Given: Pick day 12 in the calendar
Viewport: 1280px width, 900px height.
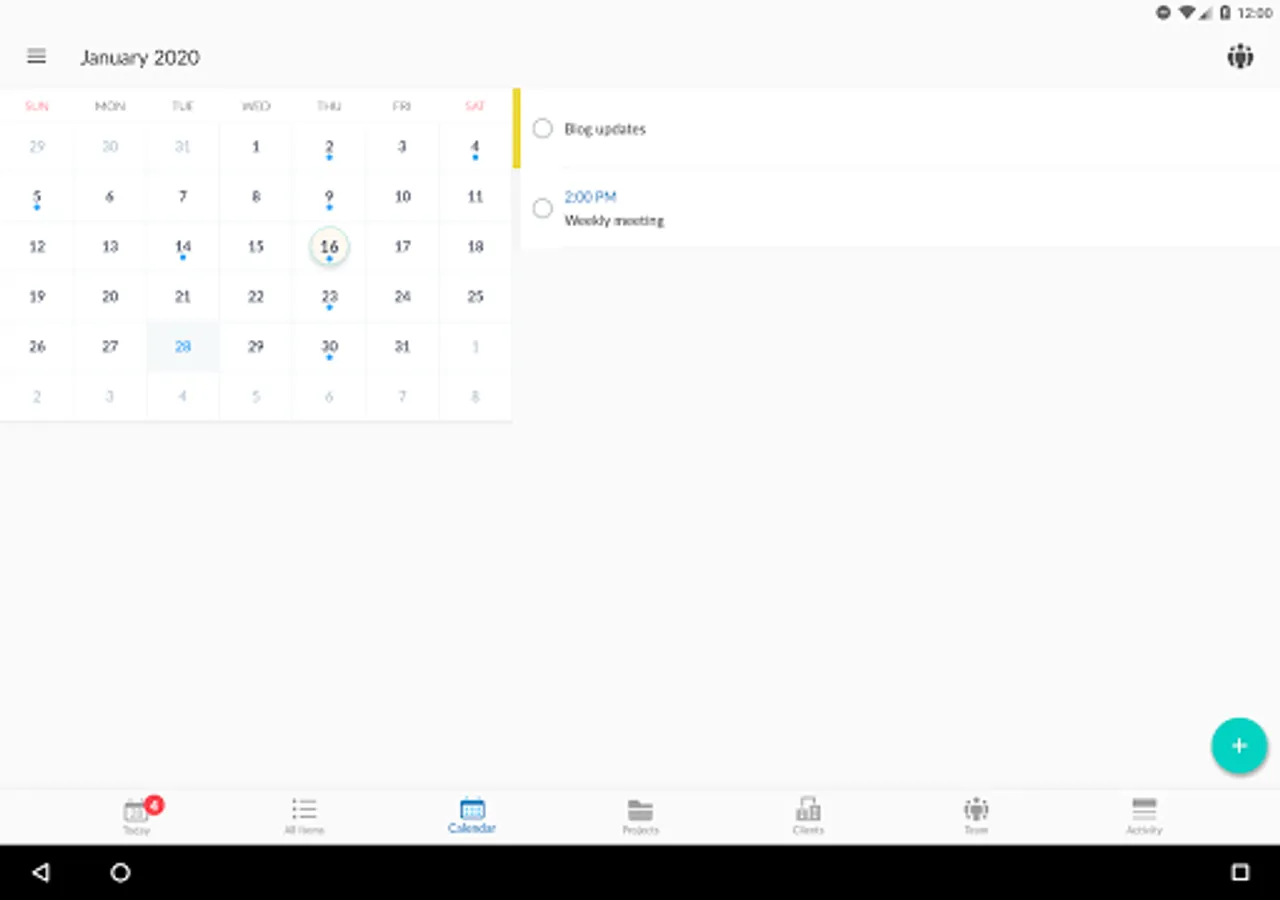Looking at the screenshot, I should pos(37,247).
